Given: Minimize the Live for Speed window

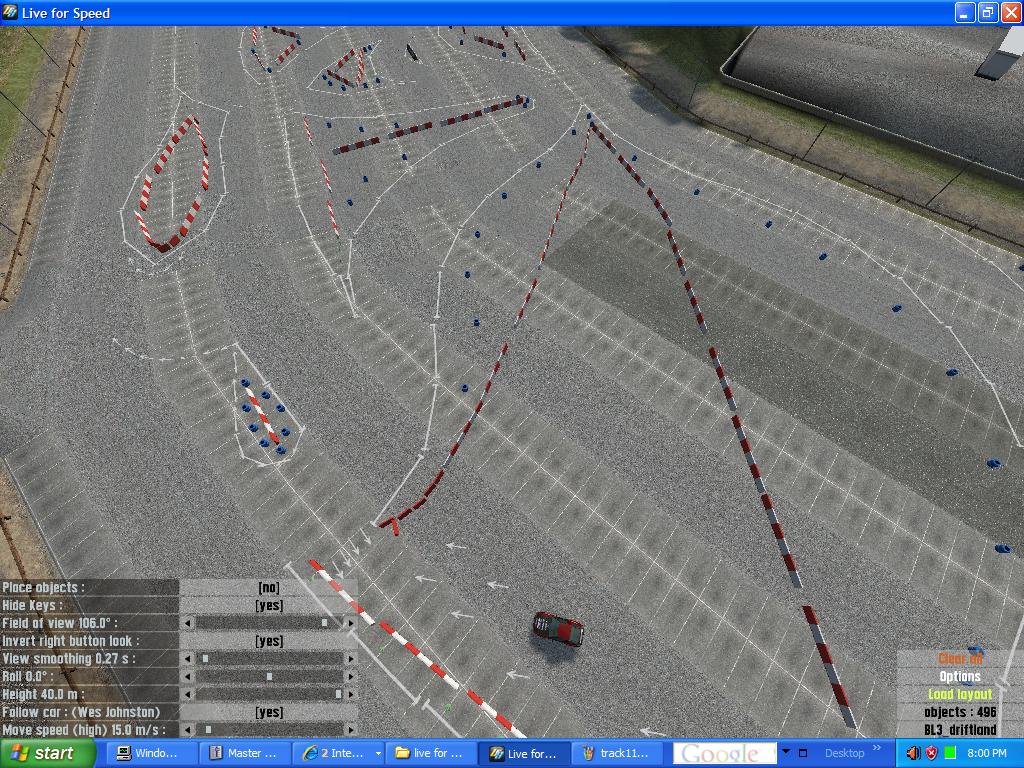Looking at the screenshot, I should click(x=965, y=12).
